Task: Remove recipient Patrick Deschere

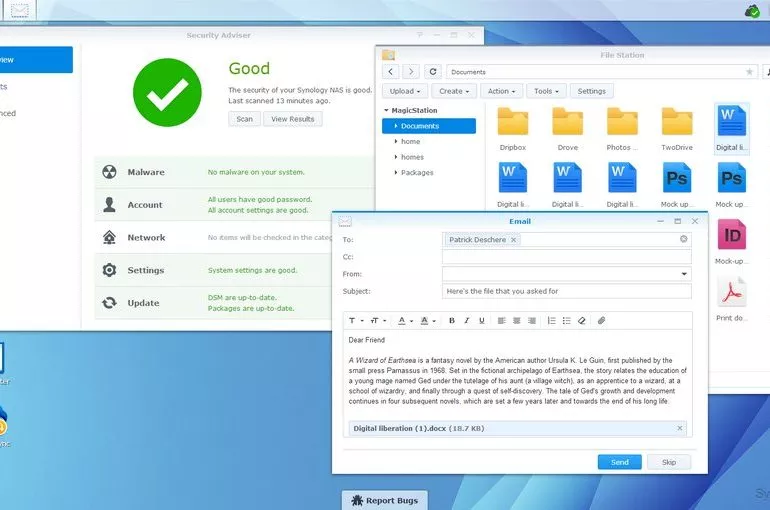Action: (x=514, y=240)
